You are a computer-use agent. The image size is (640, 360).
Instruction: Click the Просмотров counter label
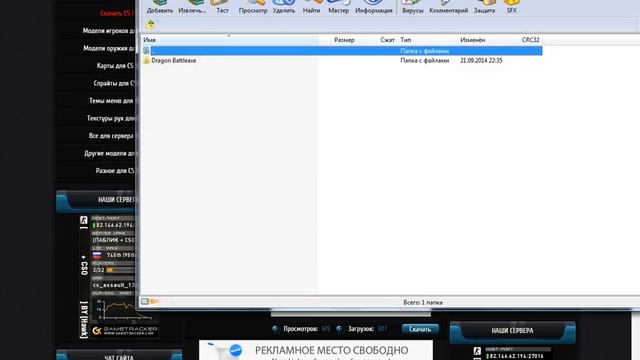(x=300, y=329)
